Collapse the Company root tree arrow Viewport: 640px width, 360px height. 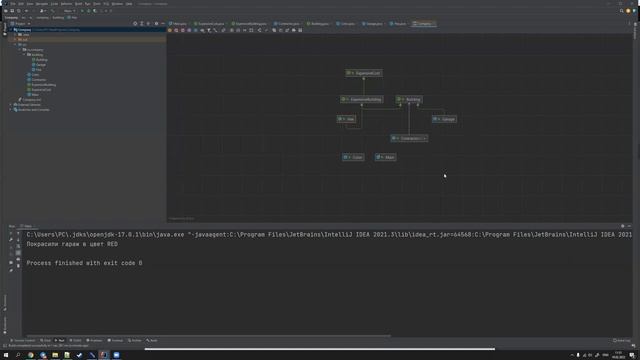pos(11,30)
